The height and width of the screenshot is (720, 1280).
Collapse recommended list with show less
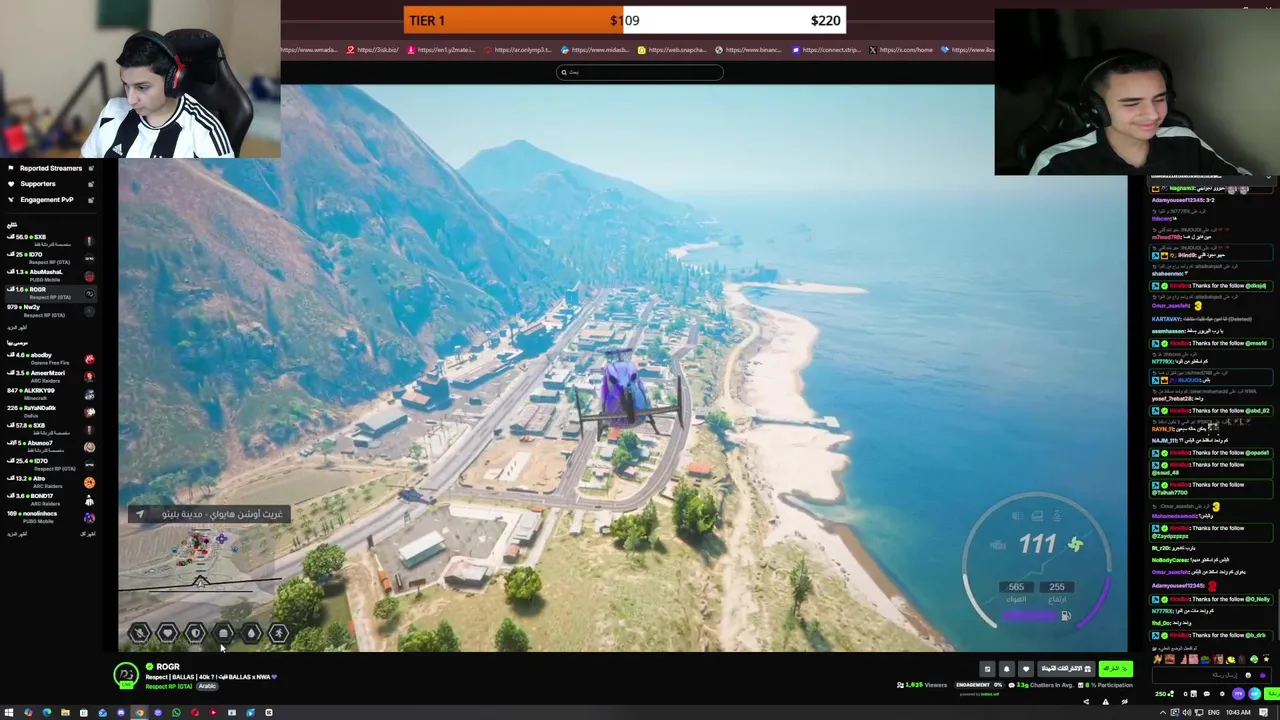[x=88, y=532]
